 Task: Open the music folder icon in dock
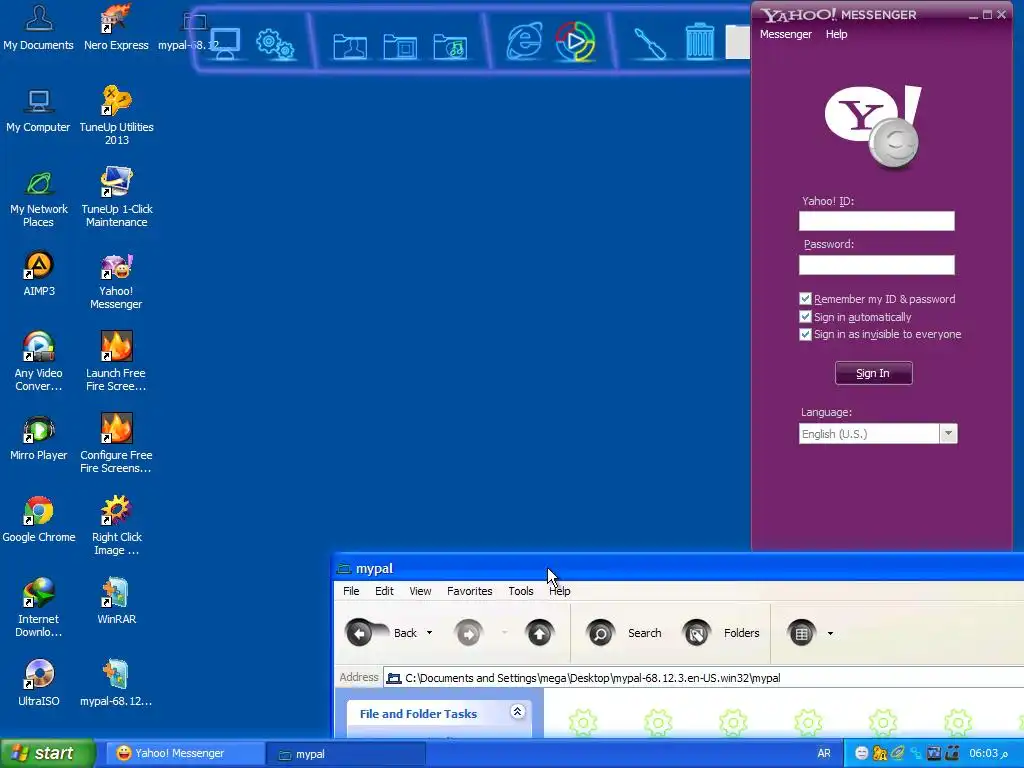[x=450, y=46]
